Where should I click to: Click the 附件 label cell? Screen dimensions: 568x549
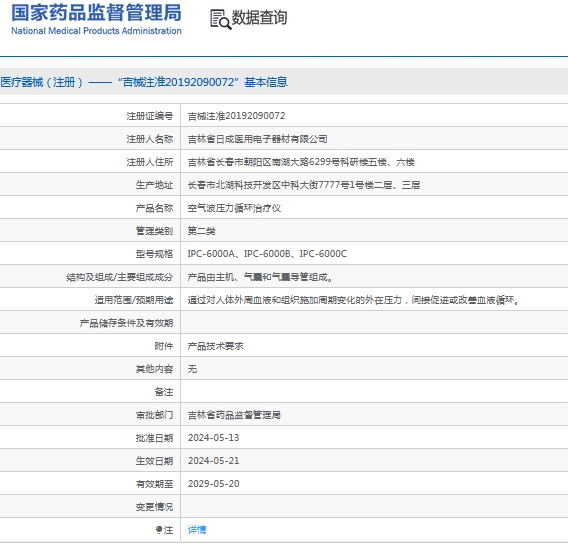click(164, 346)
